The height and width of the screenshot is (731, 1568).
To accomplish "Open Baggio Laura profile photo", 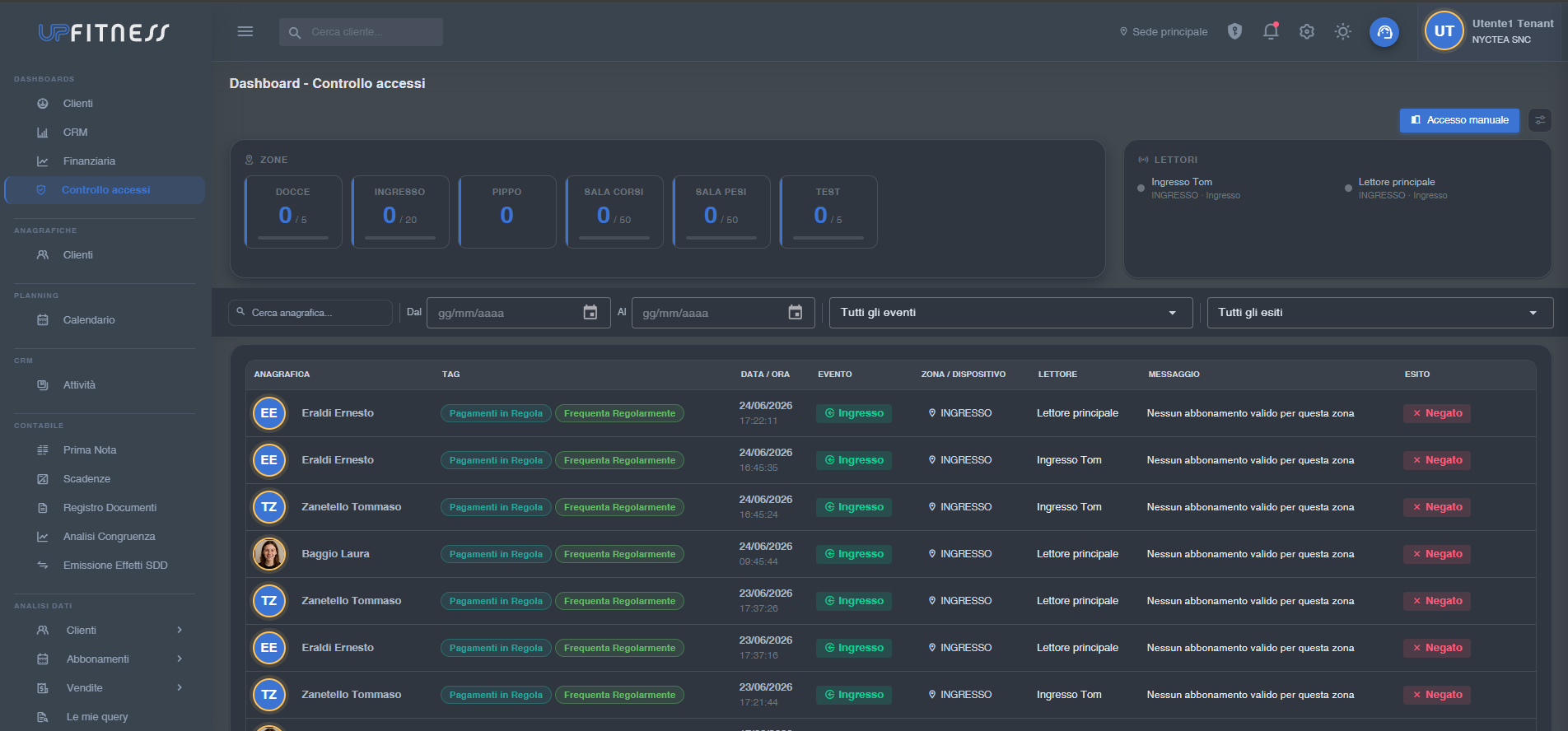I will tap(269, 554).
